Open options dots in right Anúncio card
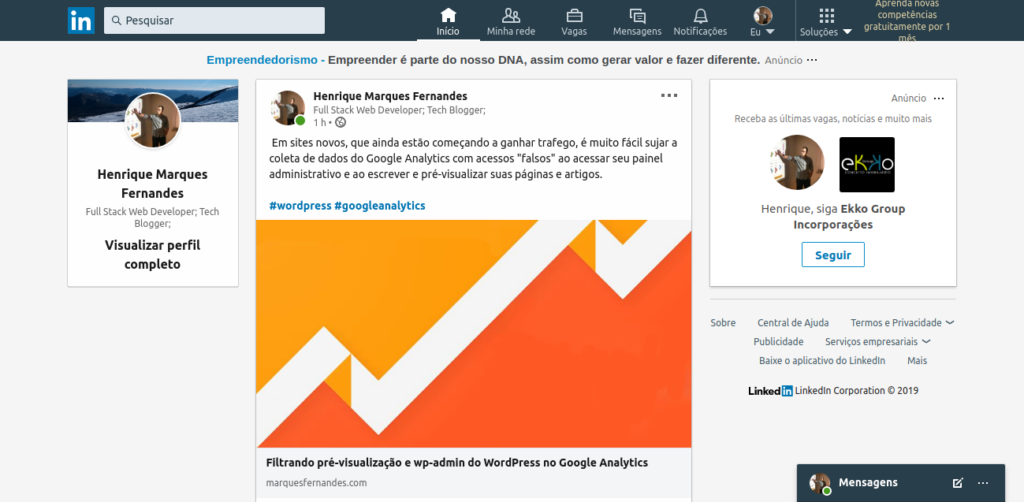 tap(938, 99)
